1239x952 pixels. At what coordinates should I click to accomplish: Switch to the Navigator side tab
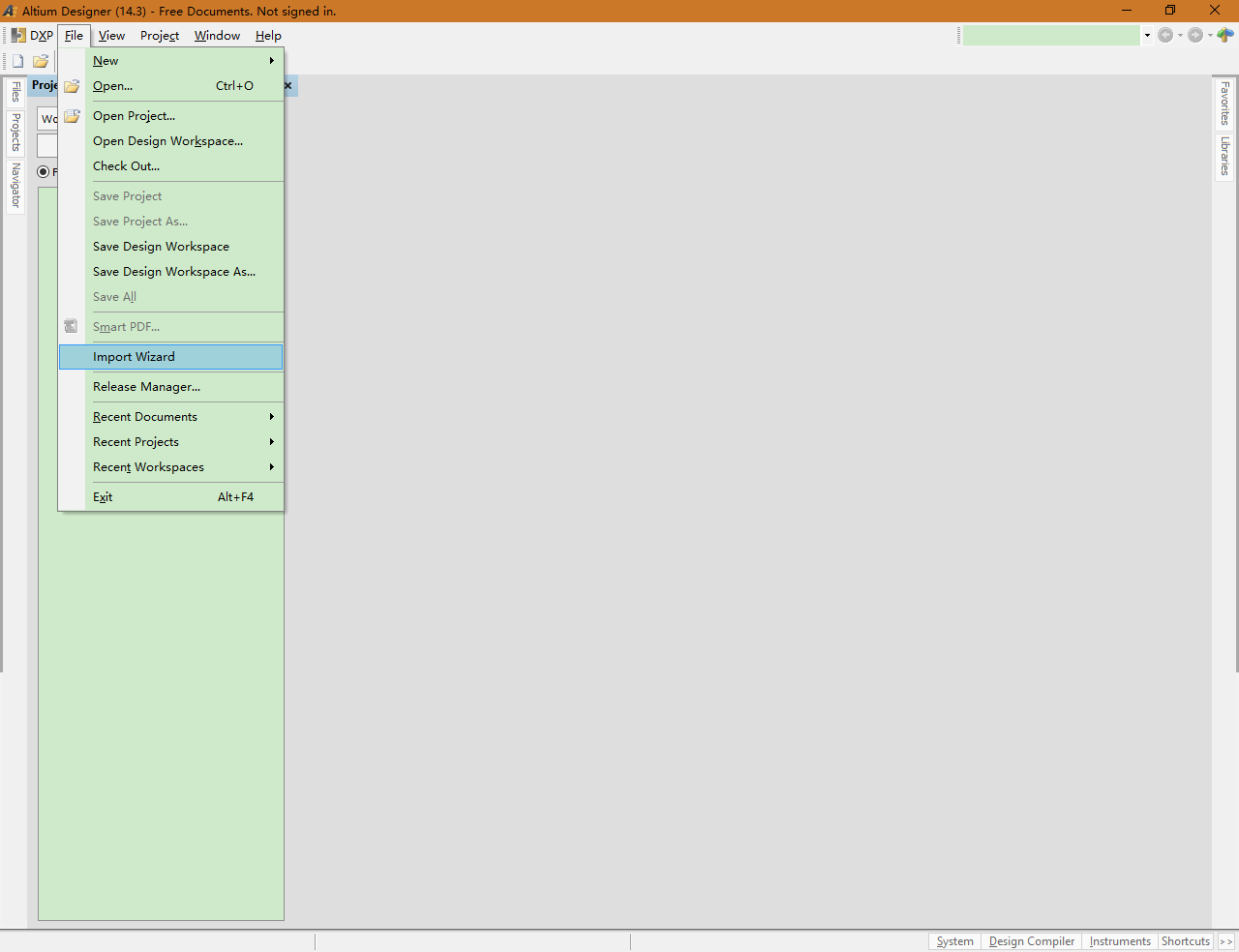15,186
